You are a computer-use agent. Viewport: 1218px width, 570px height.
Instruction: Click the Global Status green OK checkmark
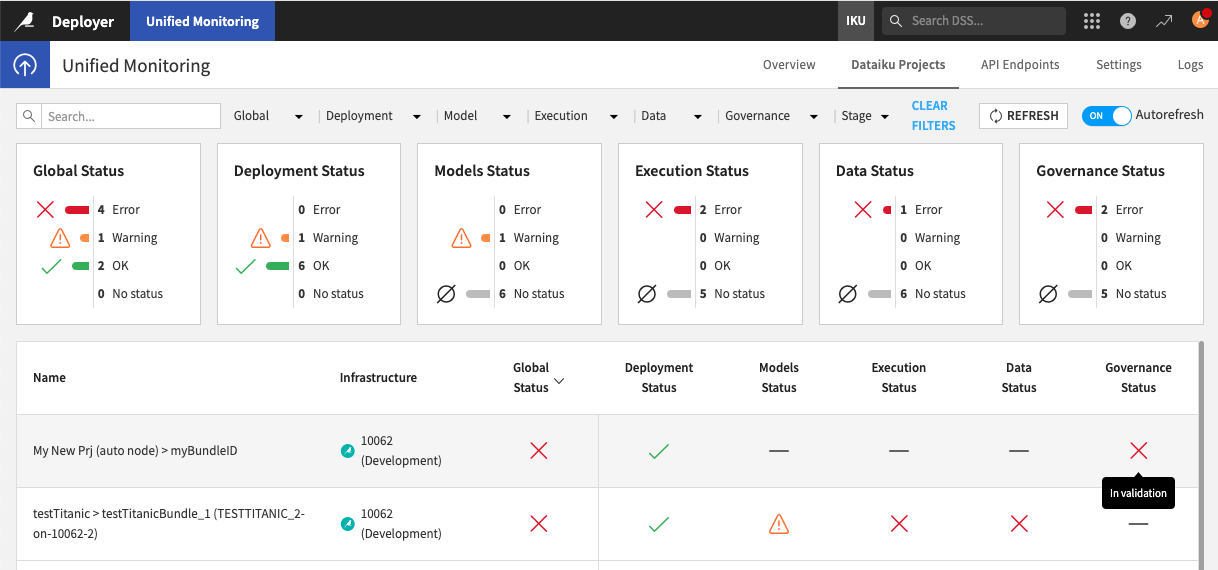(52, 266)
